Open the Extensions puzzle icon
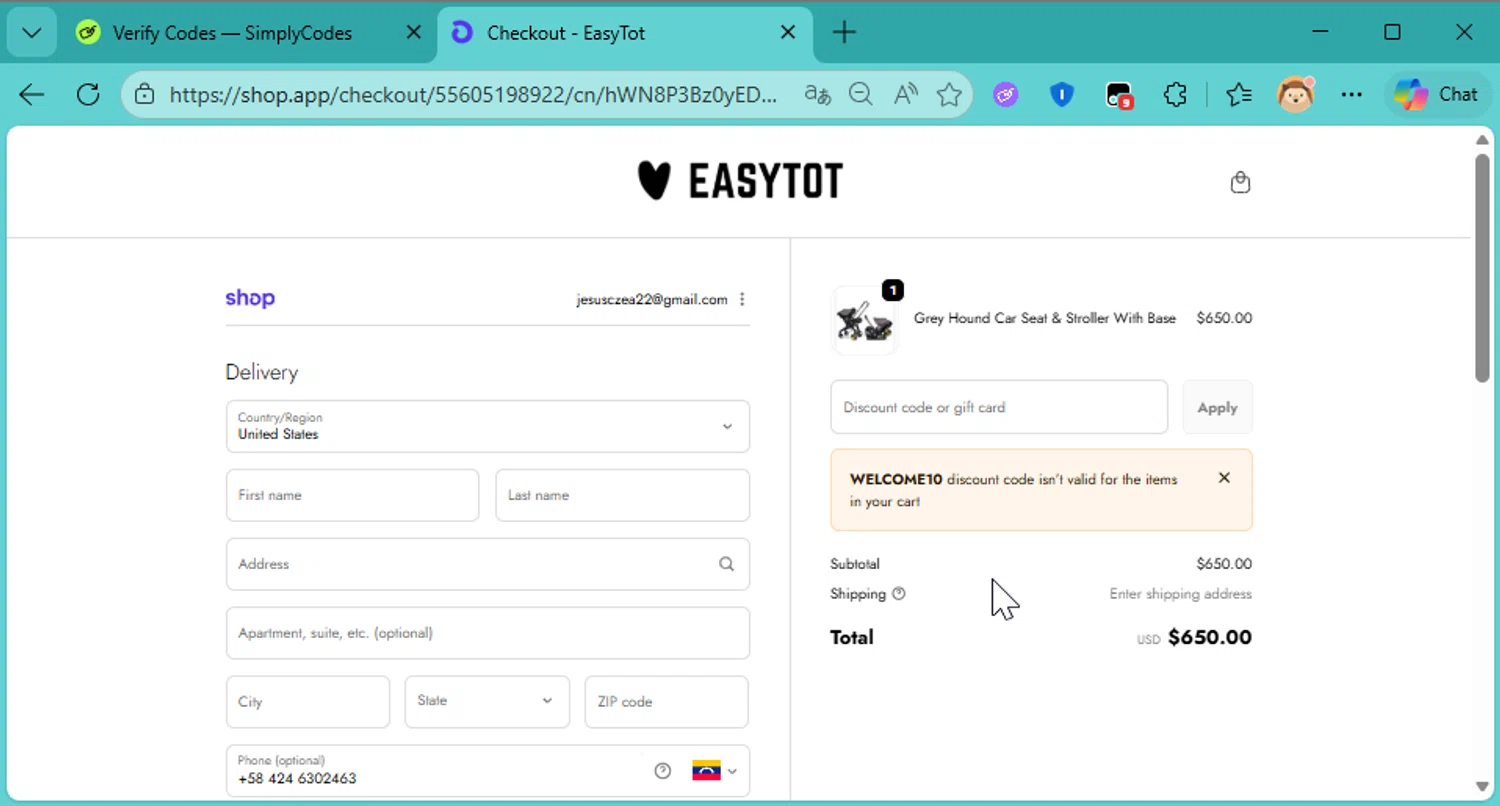The image size is (1500, 806). pyautogui.click(x=1175, y=95)
